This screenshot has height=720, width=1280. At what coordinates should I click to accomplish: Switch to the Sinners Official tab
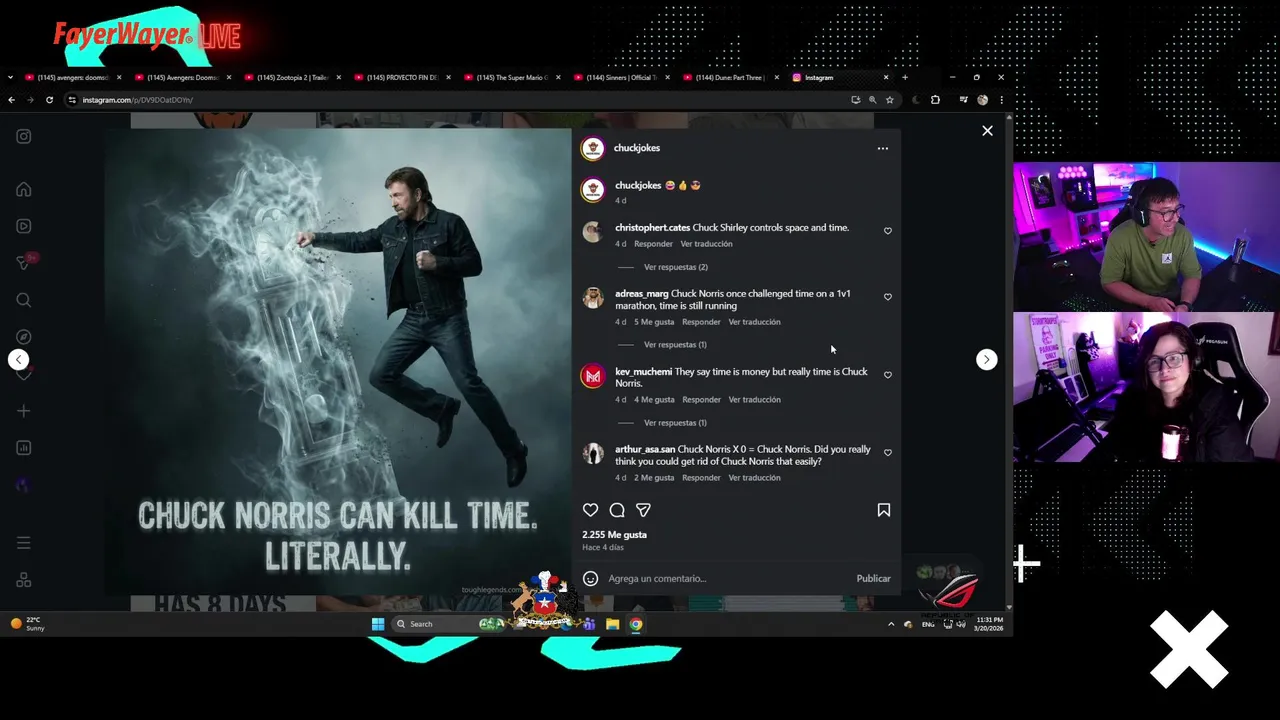point(619,77)
